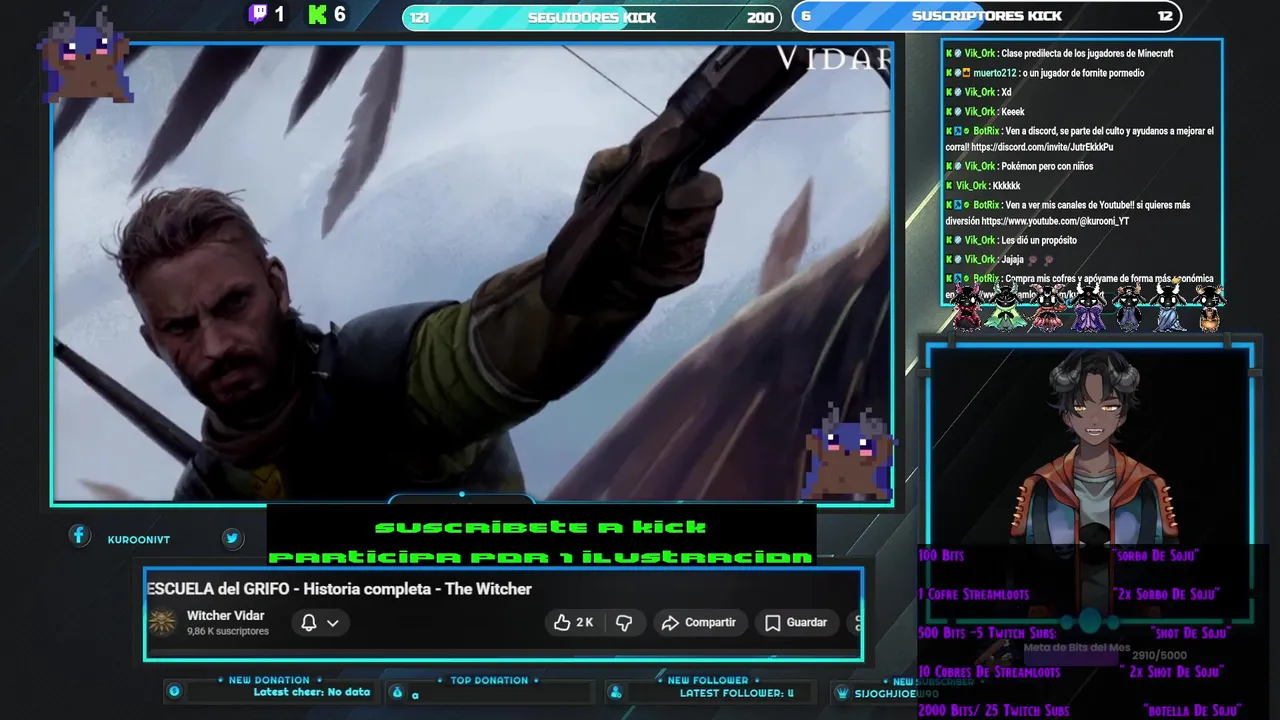Click the 'Les dió un propósito' chat message
Image resolution: width=1280 pixels, height=720 pixels.
pos(1038,240)
